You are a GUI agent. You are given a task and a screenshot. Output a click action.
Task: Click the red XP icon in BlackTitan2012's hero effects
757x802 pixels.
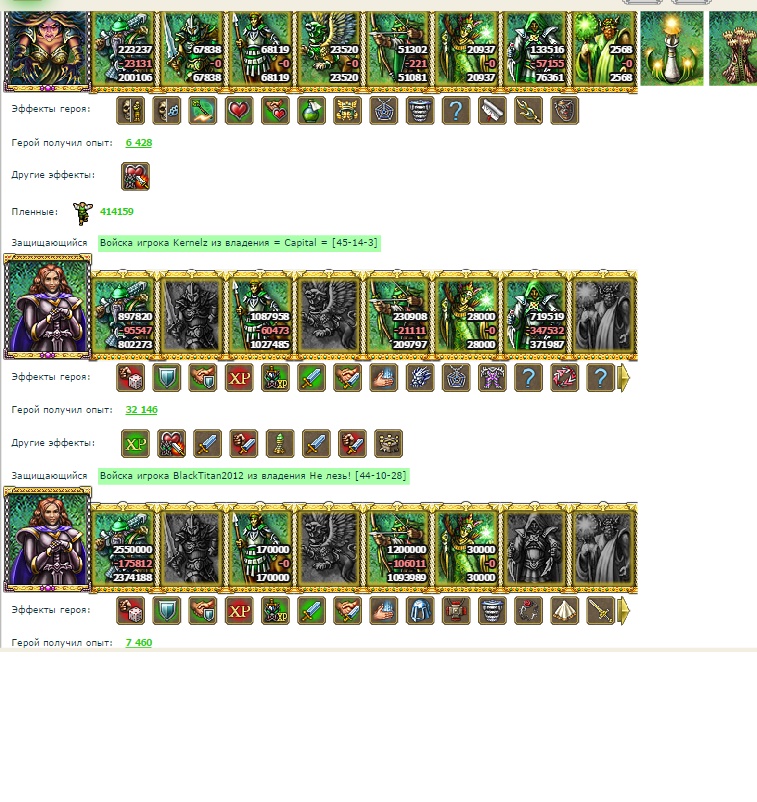coord(239,611)
